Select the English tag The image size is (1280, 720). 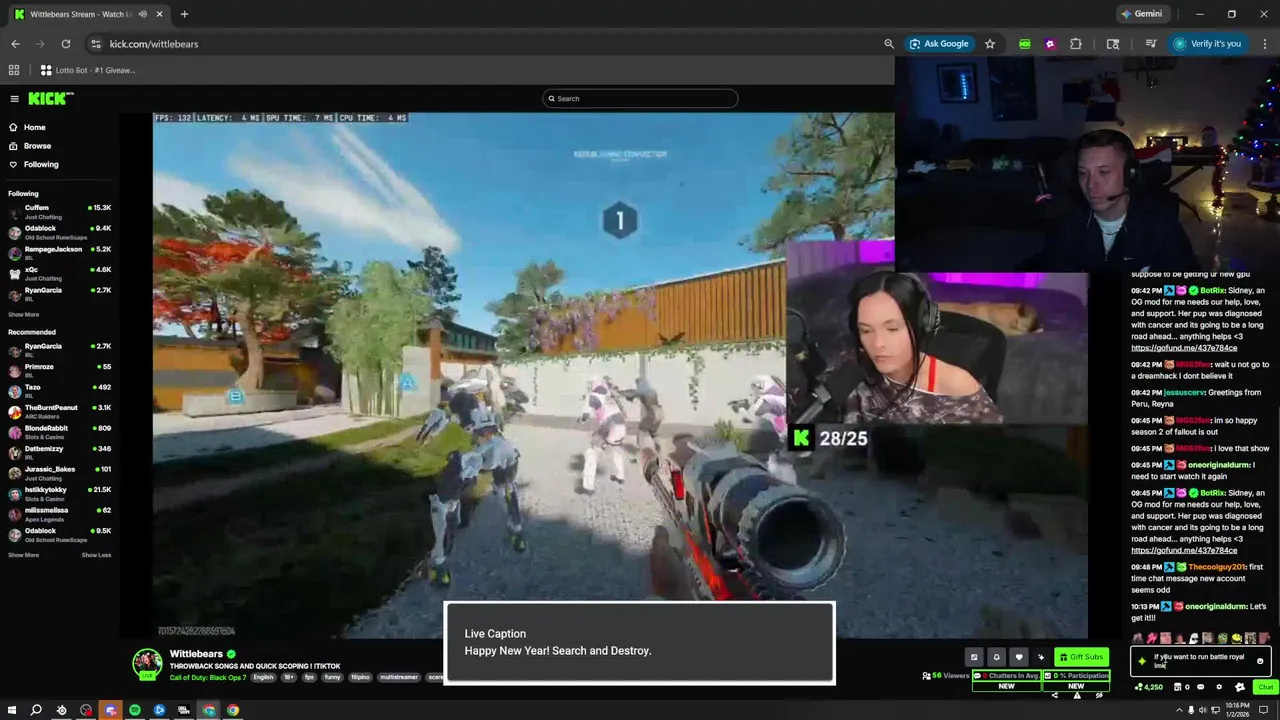pos(263,677)
